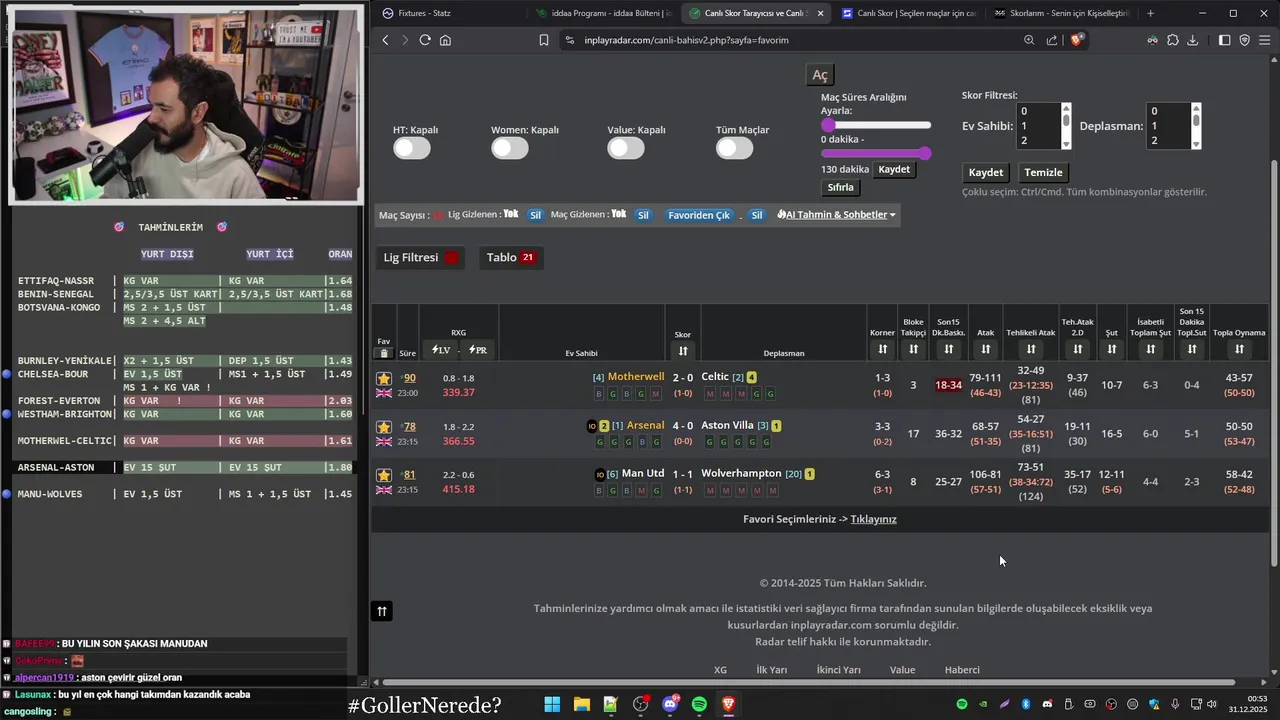Open Discord from the taskbar
The image size is (1280, 720).
point(670,704)
